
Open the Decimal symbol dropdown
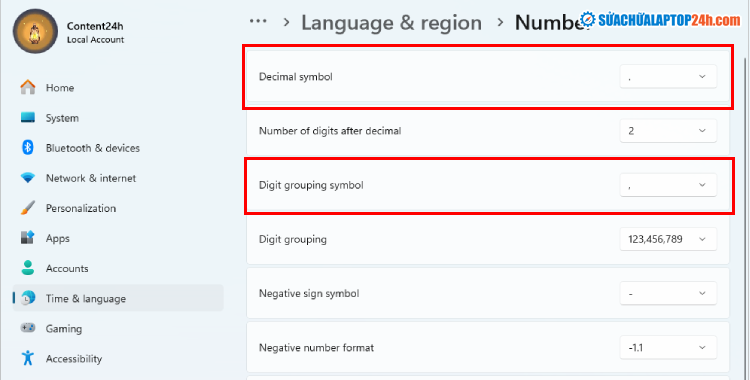668,77
